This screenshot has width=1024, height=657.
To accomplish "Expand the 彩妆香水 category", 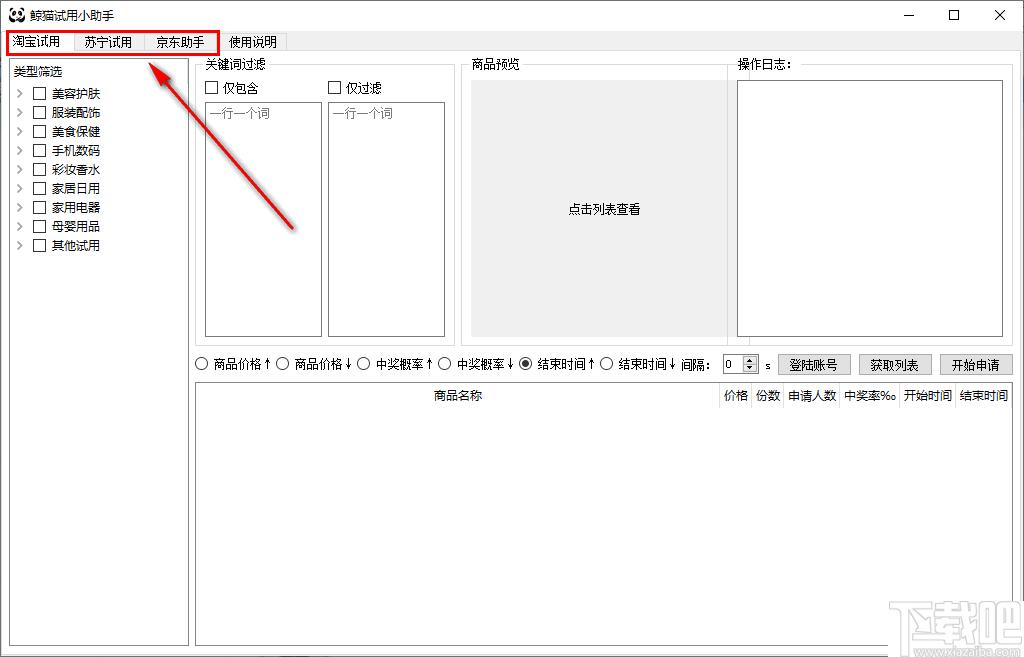I will click(x=20, y=169).
